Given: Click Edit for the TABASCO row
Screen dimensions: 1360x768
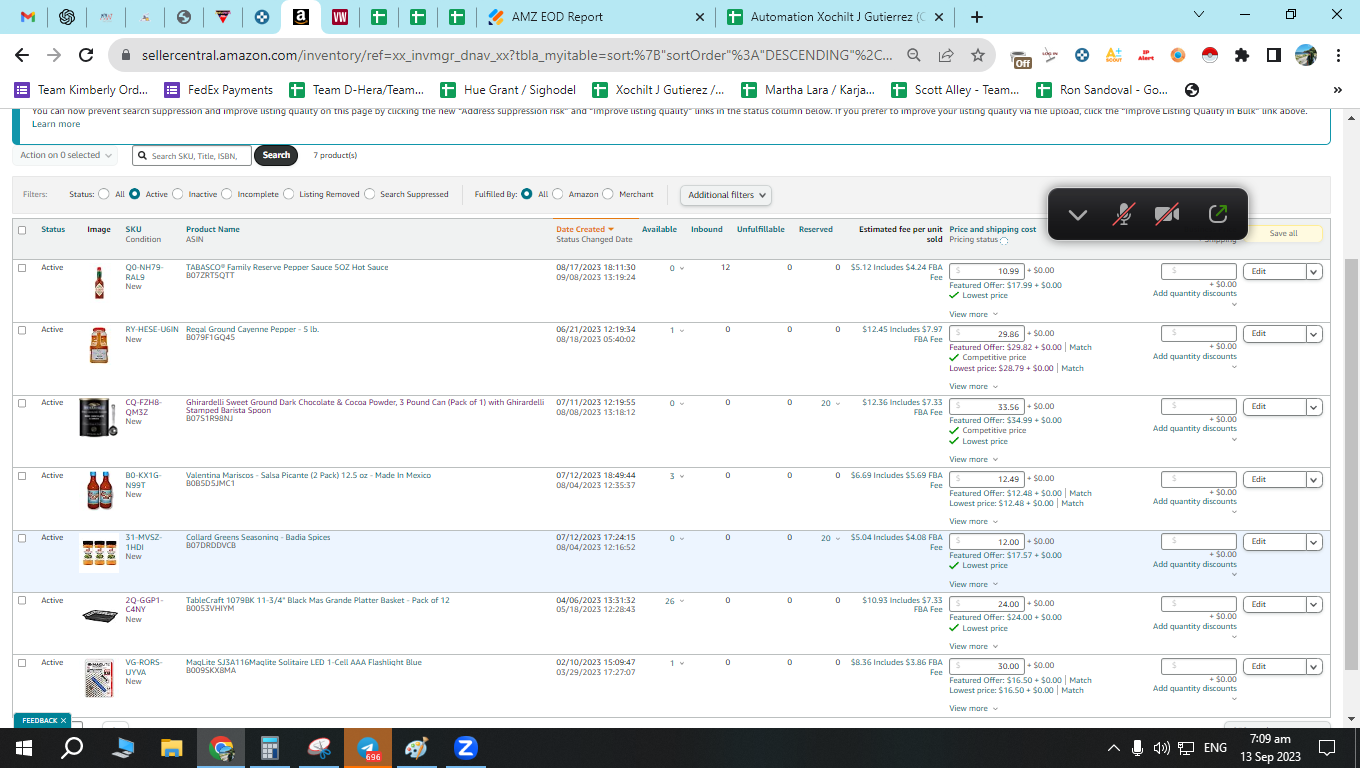Looking at the screenshot, I should [1275, 271].
